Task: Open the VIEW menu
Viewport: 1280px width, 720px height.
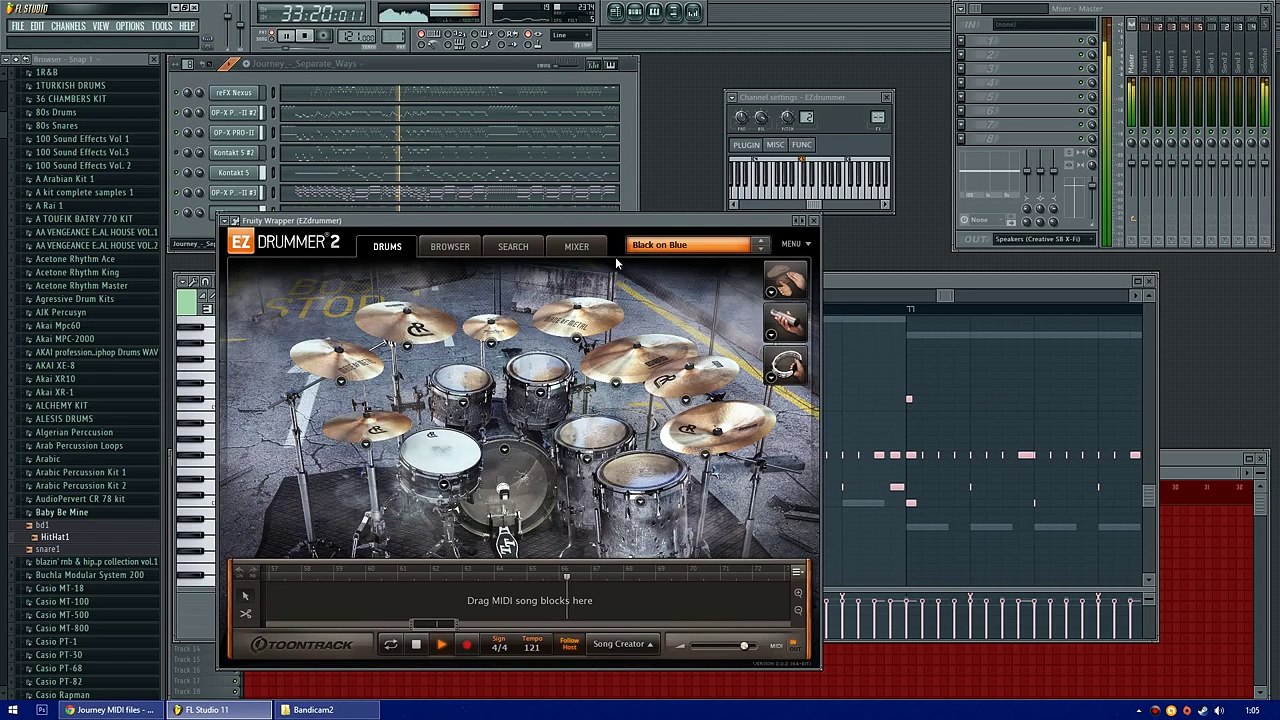Action: click(x=101, y=26)
